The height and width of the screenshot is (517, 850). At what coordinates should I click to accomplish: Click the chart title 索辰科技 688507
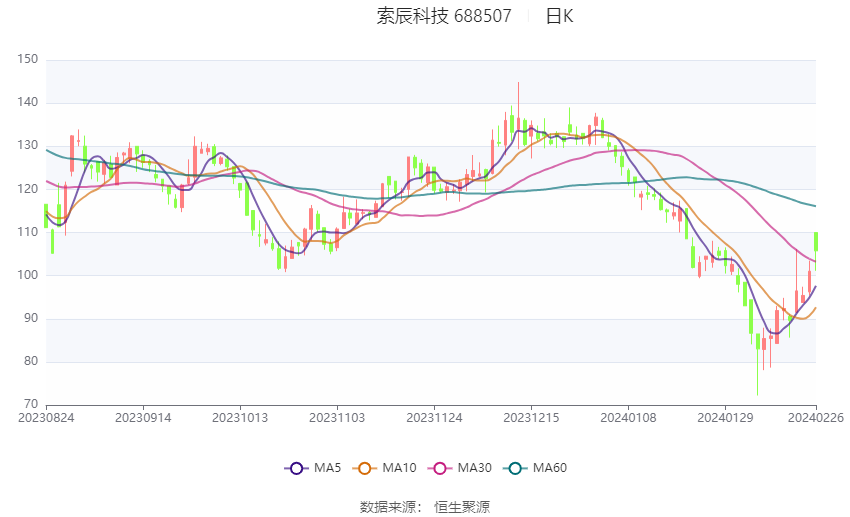[444, 16]
